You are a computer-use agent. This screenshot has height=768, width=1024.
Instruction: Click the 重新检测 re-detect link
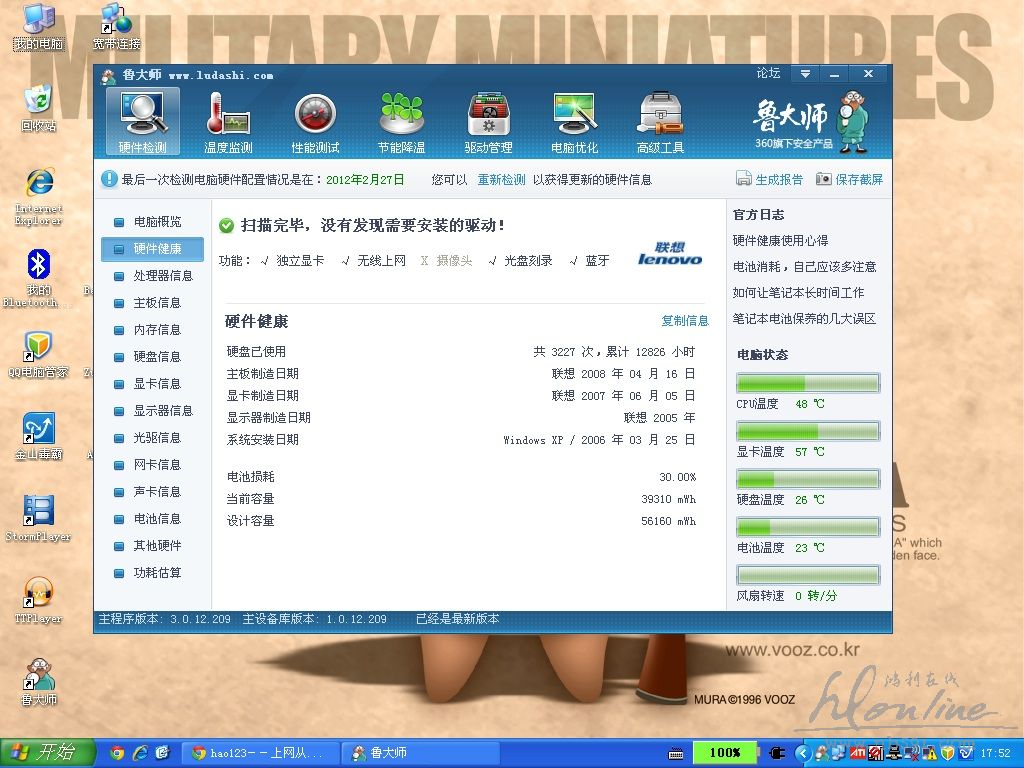500,180
